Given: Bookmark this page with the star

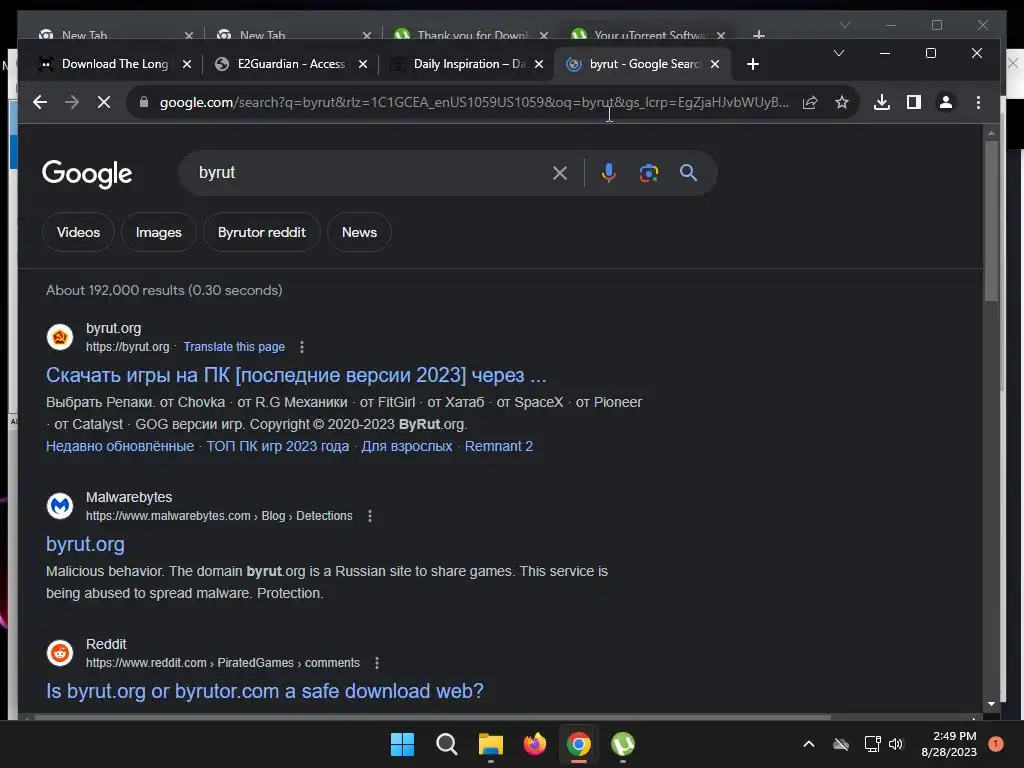Looking at the screenshot, I should coord(842,102).
